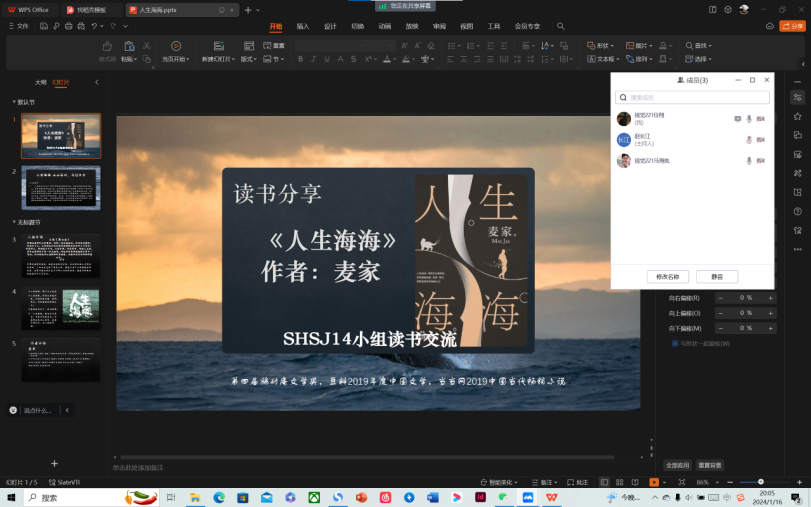Toggle the 批注 comments button in status bar
This screenshot has height=507, width=811.
click(x=579, y=482)
